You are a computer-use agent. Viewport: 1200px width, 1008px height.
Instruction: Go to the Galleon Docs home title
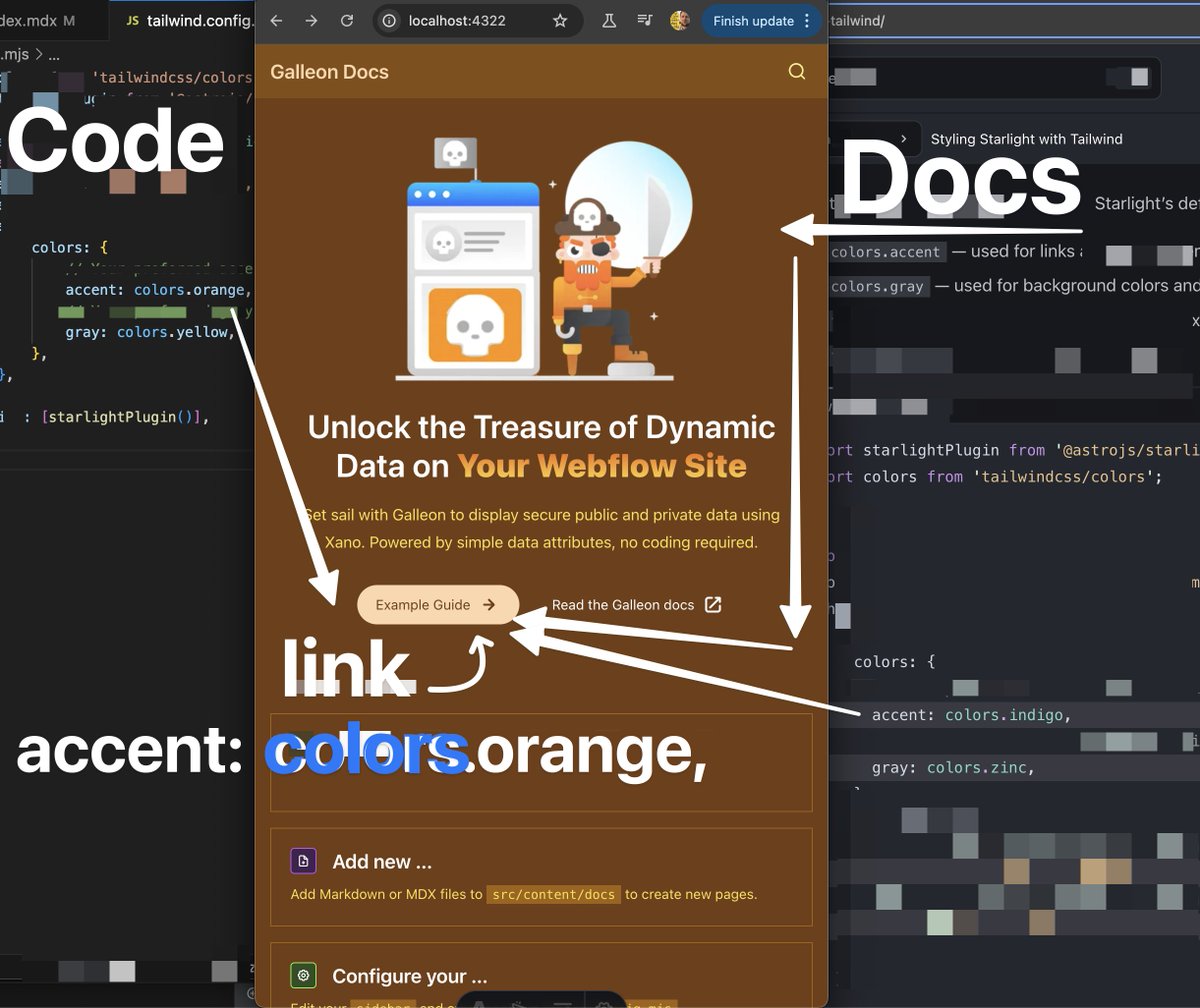click(329, 72)
